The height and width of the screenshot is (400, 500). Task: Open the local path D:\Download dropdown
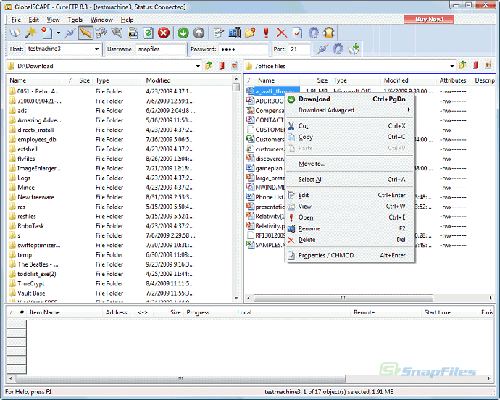198,66
